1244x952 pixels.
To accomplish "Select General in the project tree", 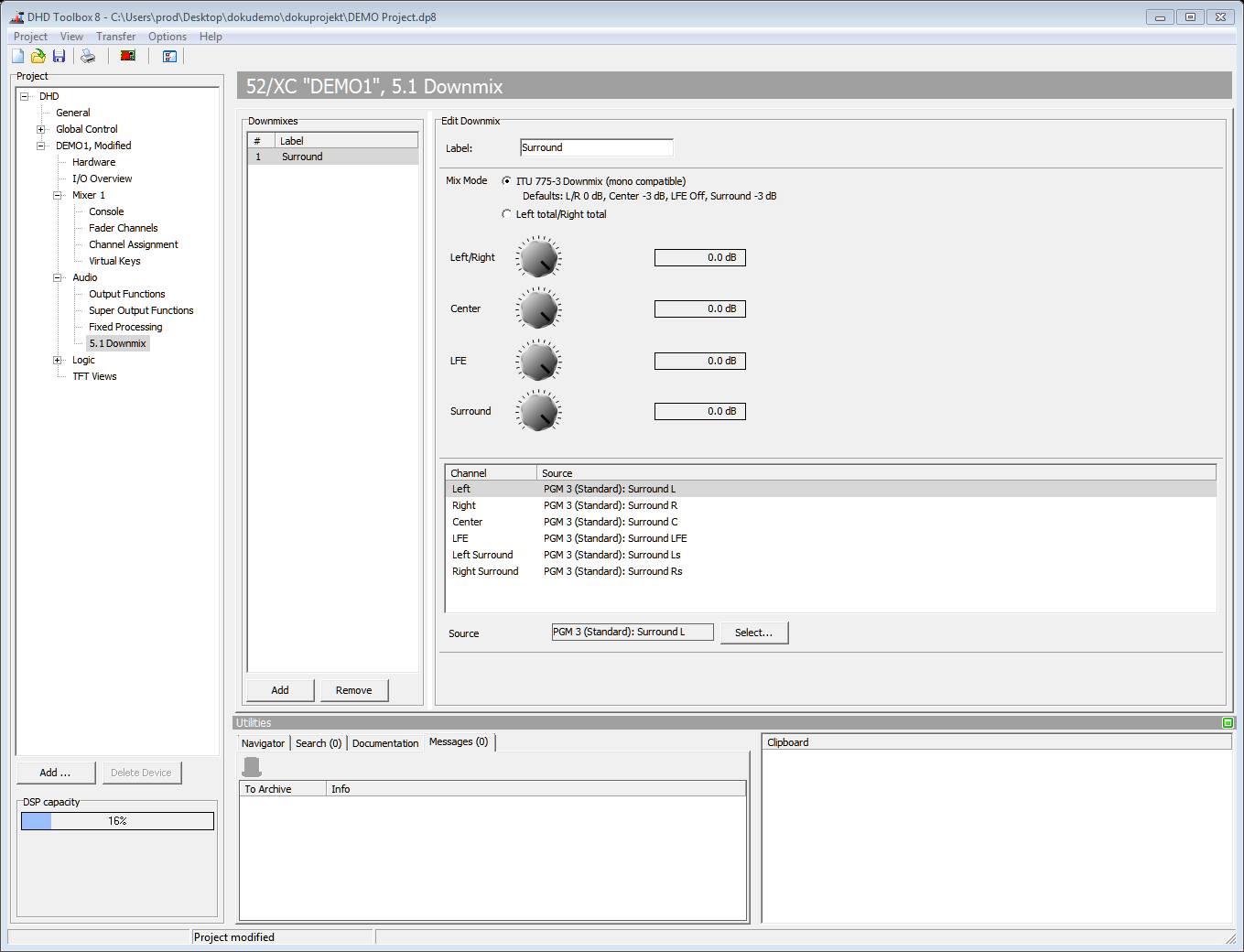I will 73,113.
